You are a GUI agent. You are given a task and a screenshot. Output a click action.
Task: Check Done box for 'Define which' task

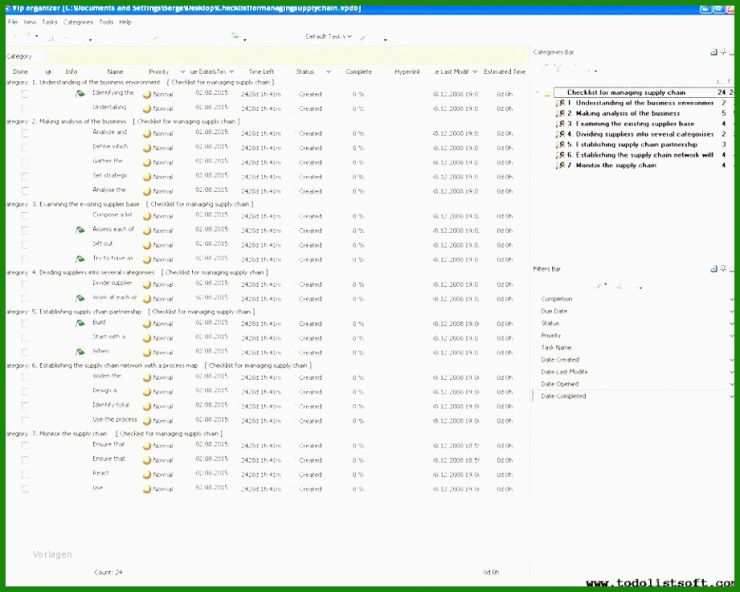coord(25,148)
